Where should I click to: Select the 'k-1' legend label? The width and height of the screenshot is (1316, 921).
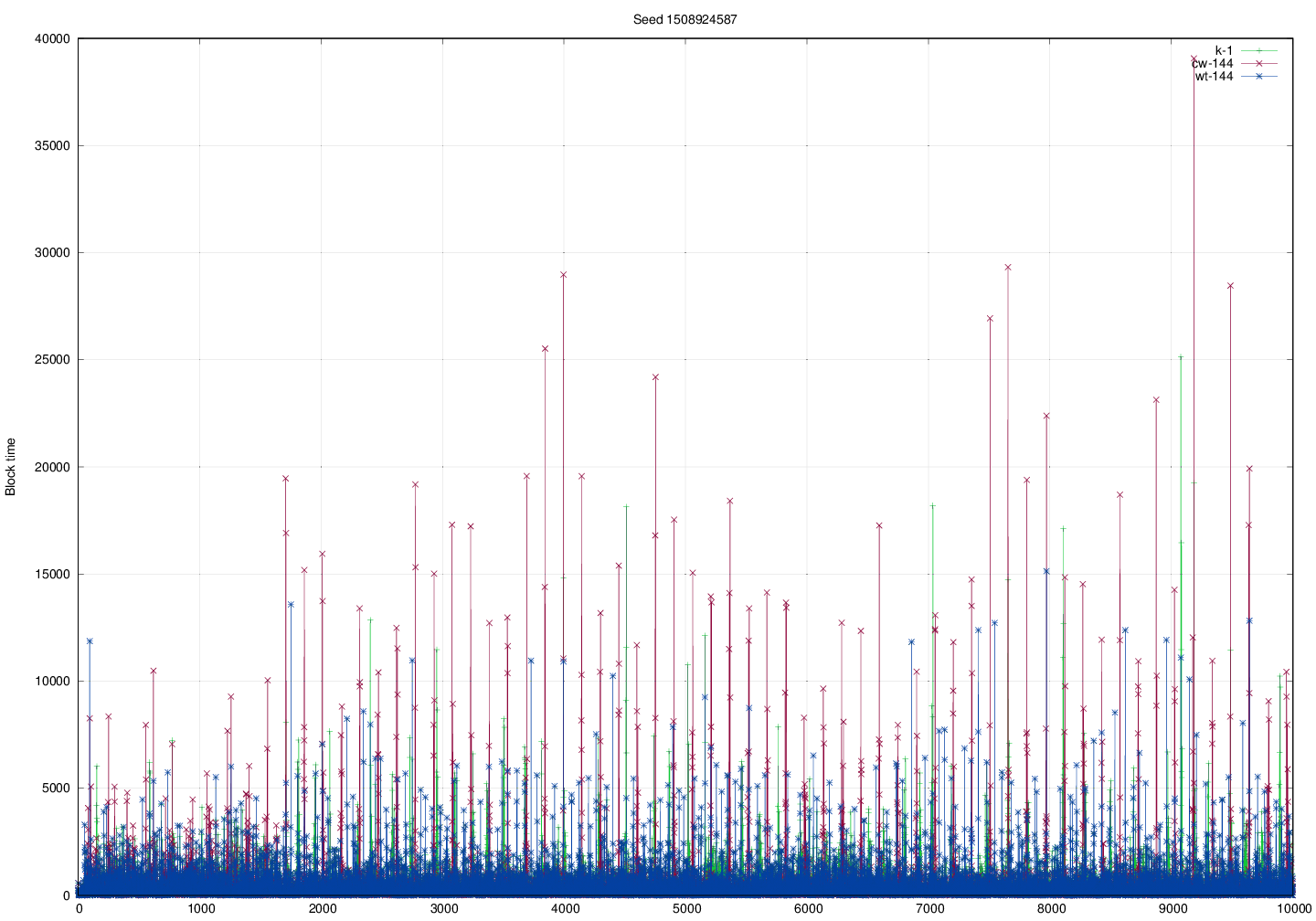click(x=1223, y=50)
